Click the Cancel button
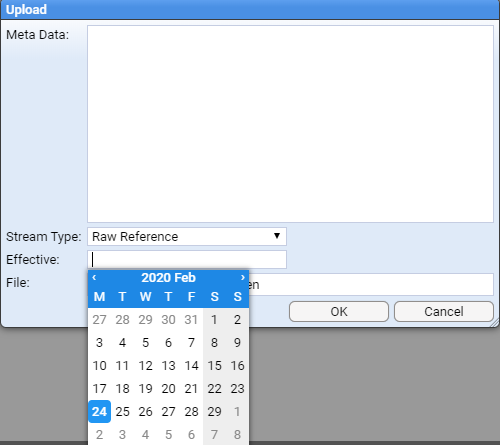Screen dimensions: 500x445 [x=444, y=312]
